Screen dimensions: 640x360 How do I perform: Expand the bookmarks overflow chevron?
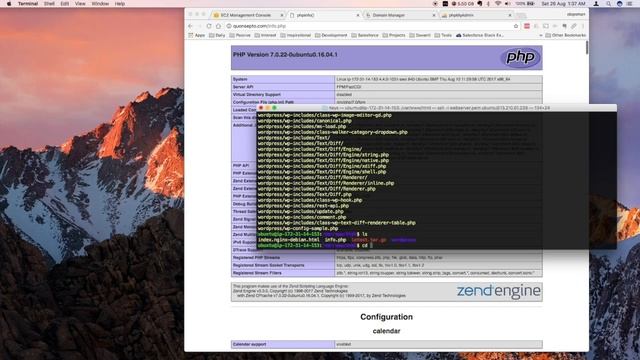pos(541,36)
